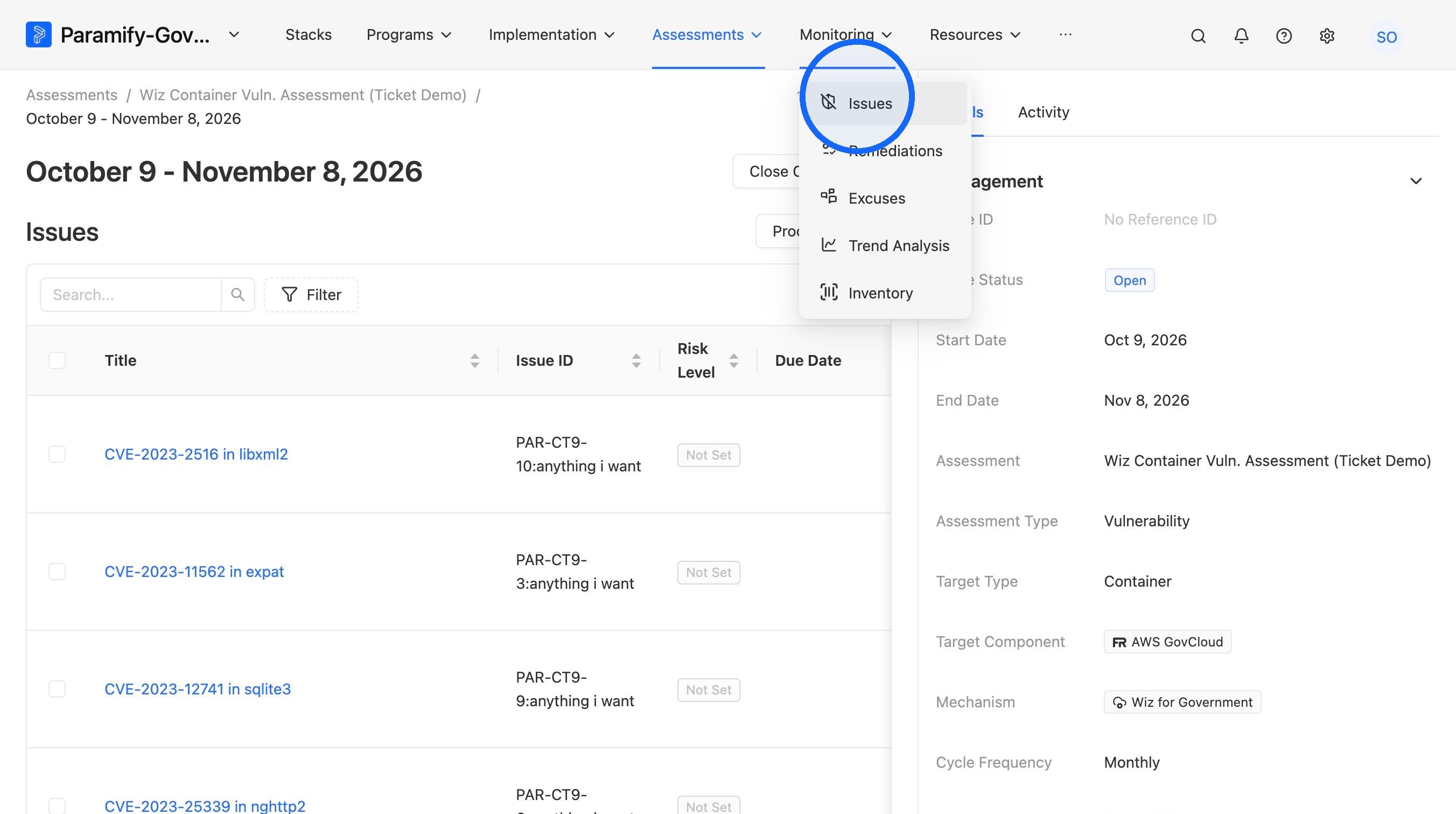Go to Stacks

[x=309, y=34]
